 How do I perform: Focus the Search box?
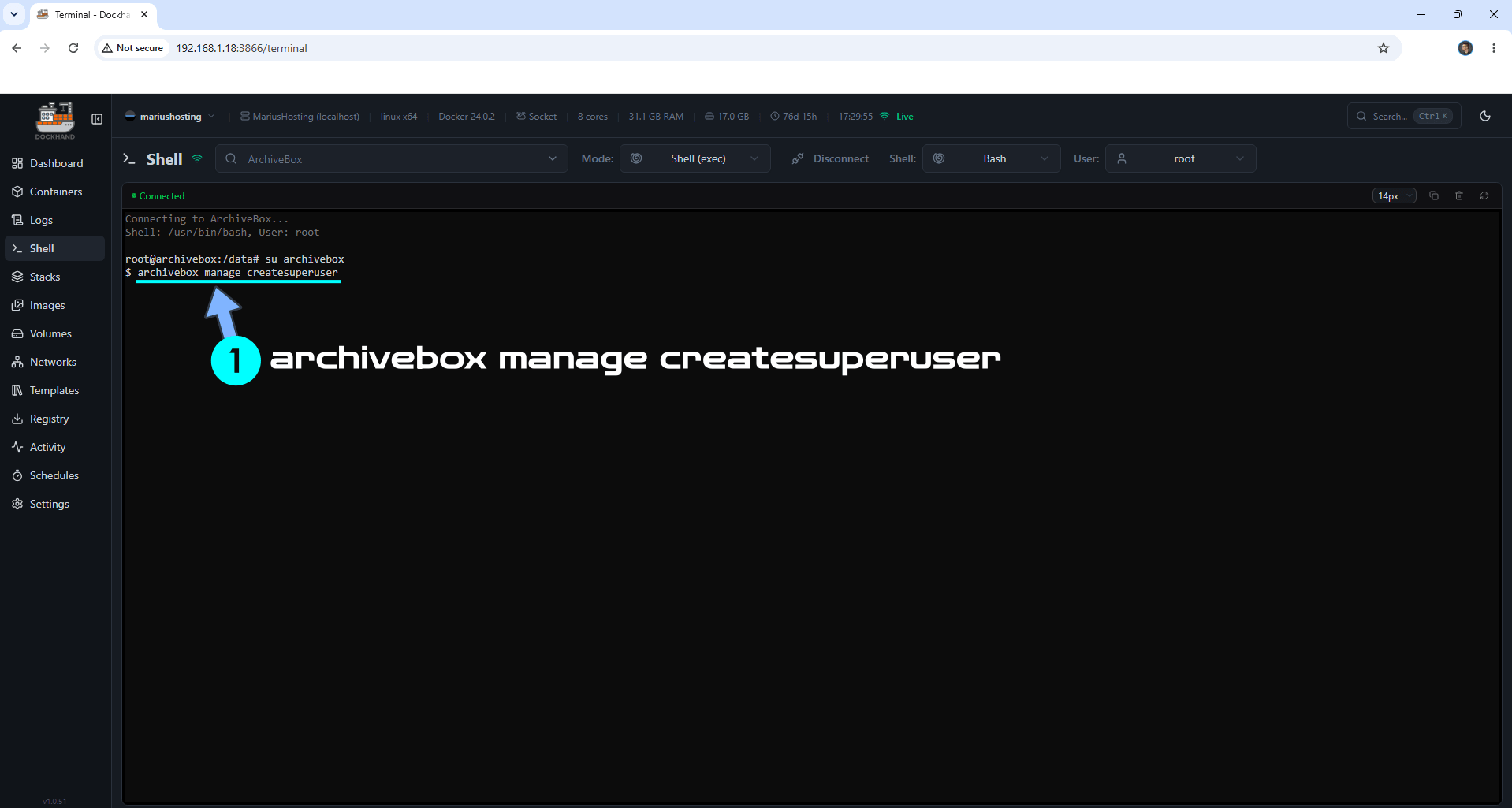(1404, 116)
